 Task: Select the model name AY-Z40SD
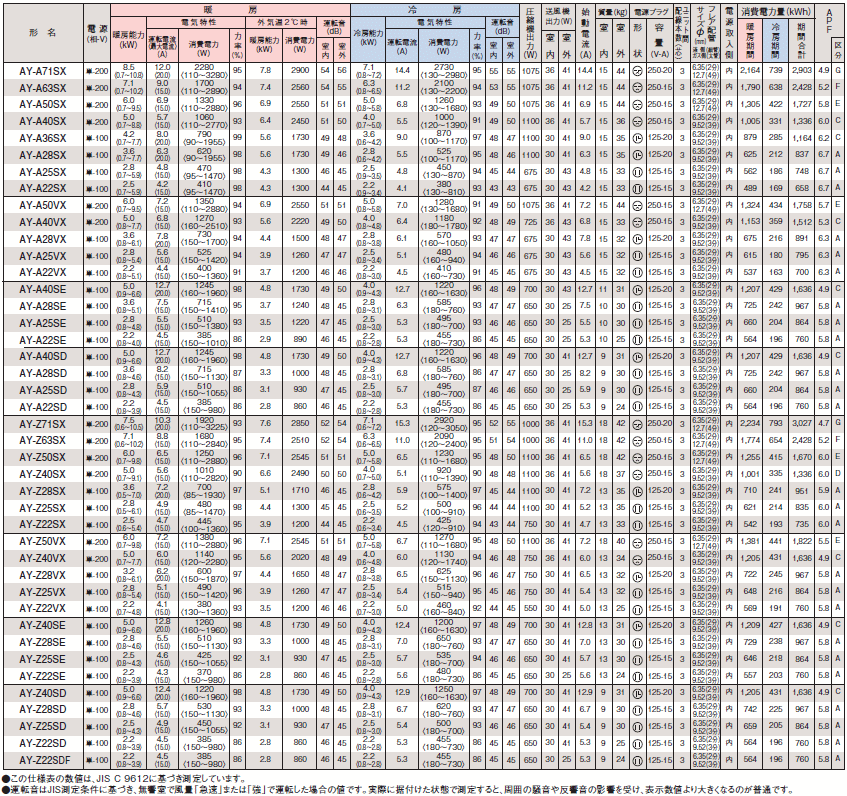click(43, 693)
